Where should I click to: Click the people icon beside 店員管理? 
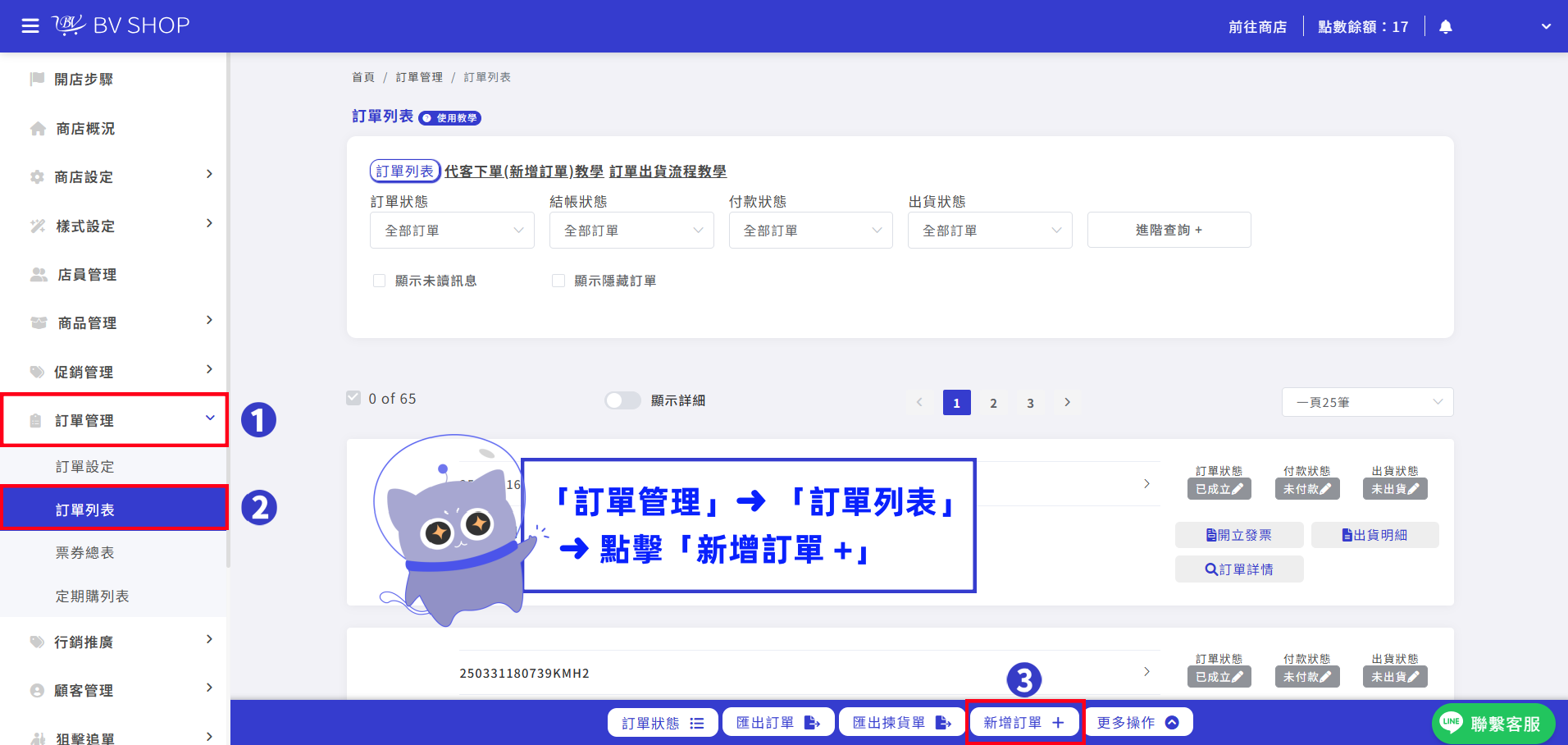click(39, 274)
